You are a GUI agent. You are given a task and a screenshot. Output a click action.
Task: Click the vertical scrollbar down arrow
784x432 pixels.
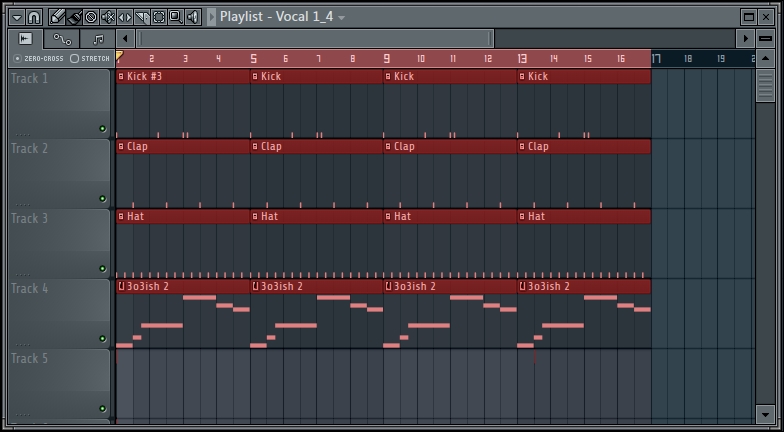click(765, 414)
